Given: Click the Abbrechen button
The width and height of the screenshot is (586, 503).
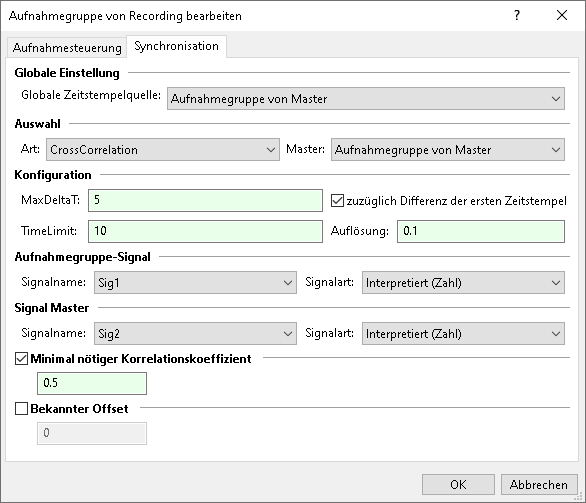Looking at the screenshot, I should coord(539,485).
